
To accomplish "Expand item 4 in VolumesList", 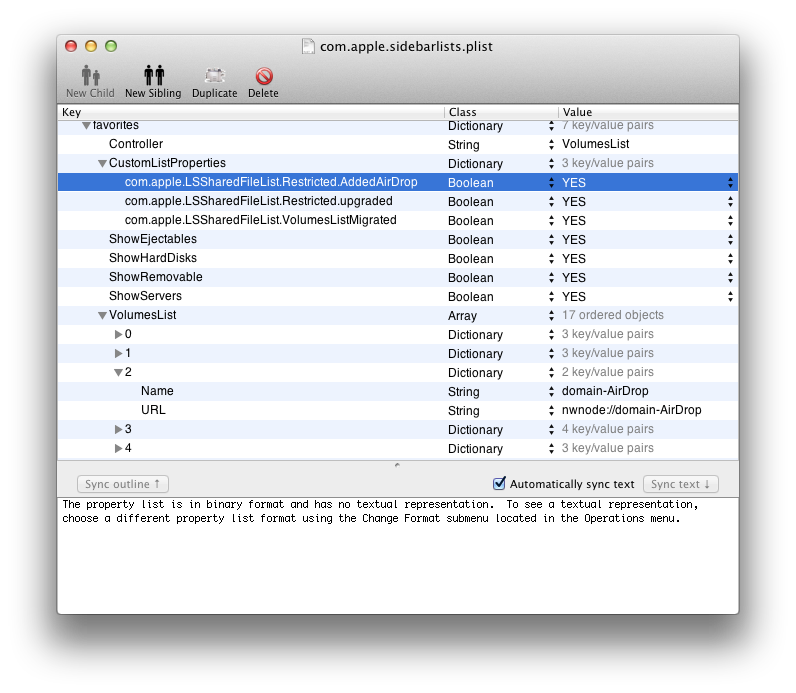I will click(x=118, y=448).
